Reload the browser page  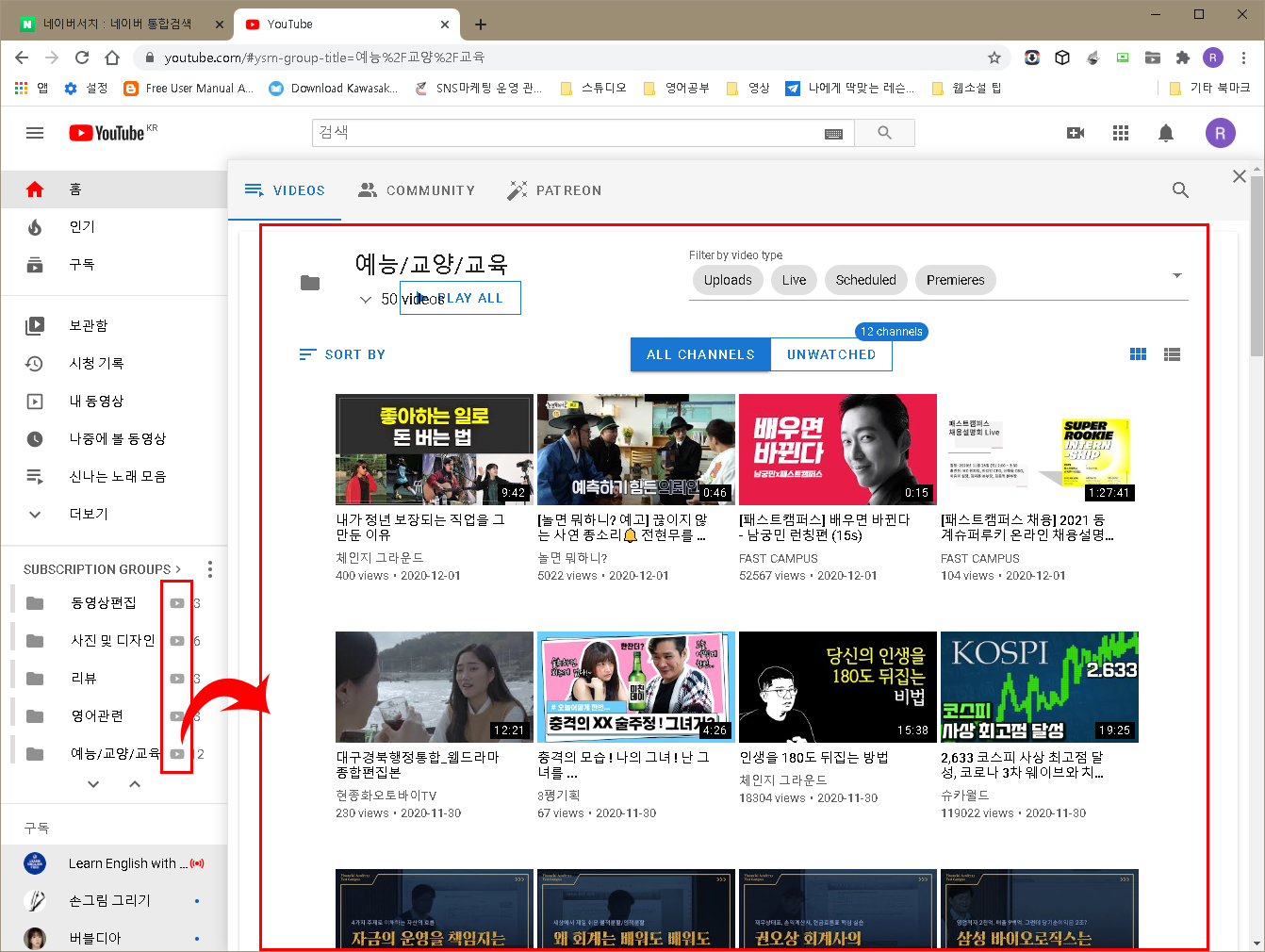82,57
